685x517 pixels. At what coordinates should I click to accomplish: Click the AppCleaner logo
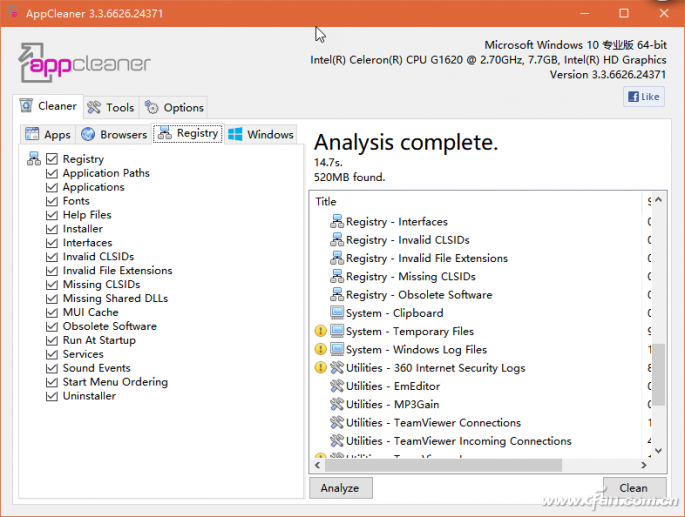point(84,62)
